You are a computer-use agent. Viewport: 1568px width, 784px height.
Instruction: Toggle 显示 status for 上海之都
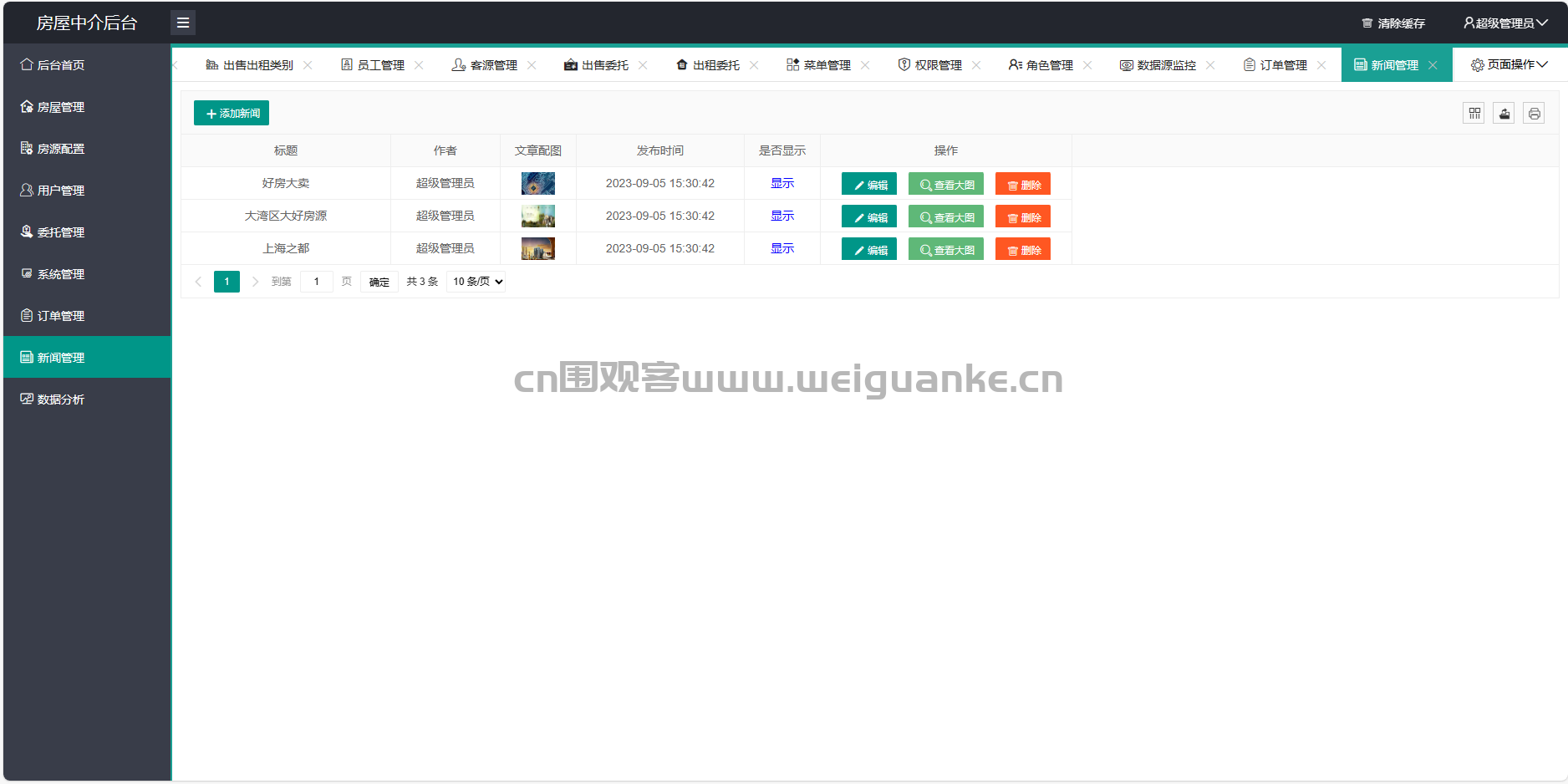pos(782,248)
